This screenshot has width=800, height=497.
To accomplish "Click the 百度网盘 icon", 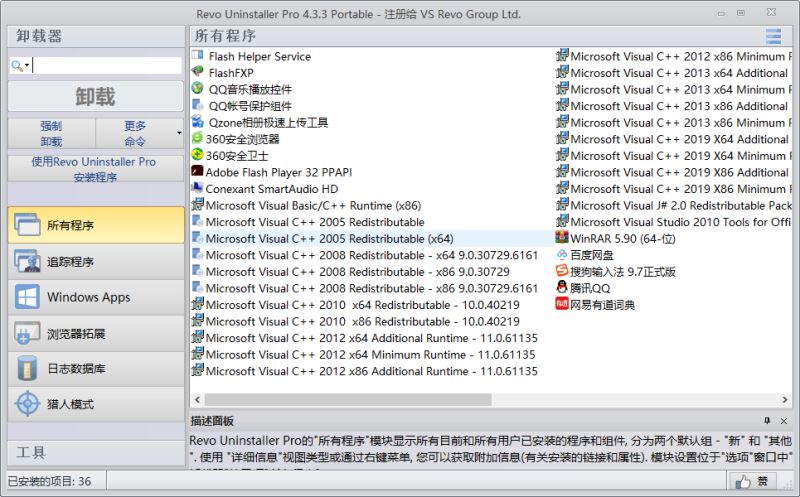I will click(x=562, y=254).
